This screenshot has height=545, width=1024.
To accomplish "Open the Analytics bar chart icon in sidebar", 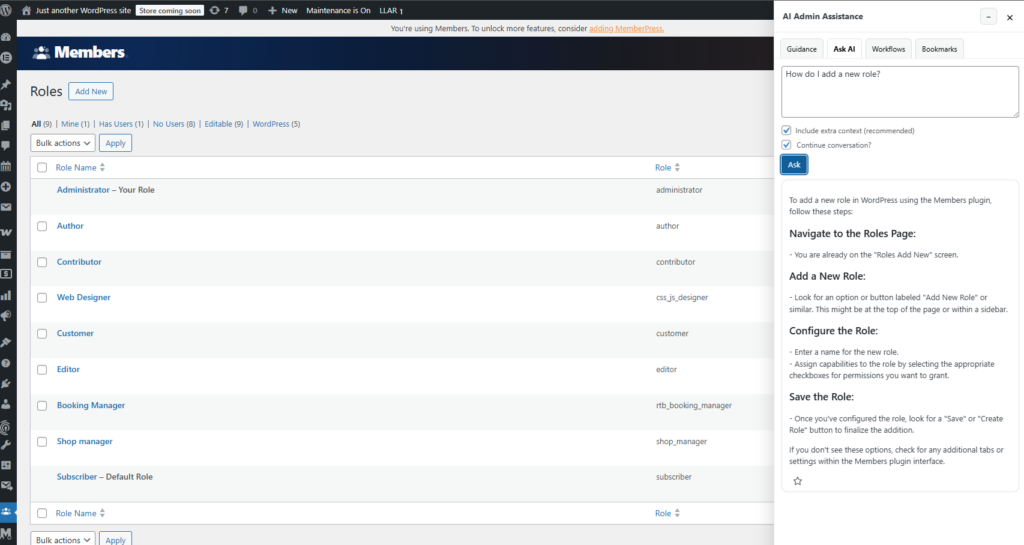I will pos(6,295).
